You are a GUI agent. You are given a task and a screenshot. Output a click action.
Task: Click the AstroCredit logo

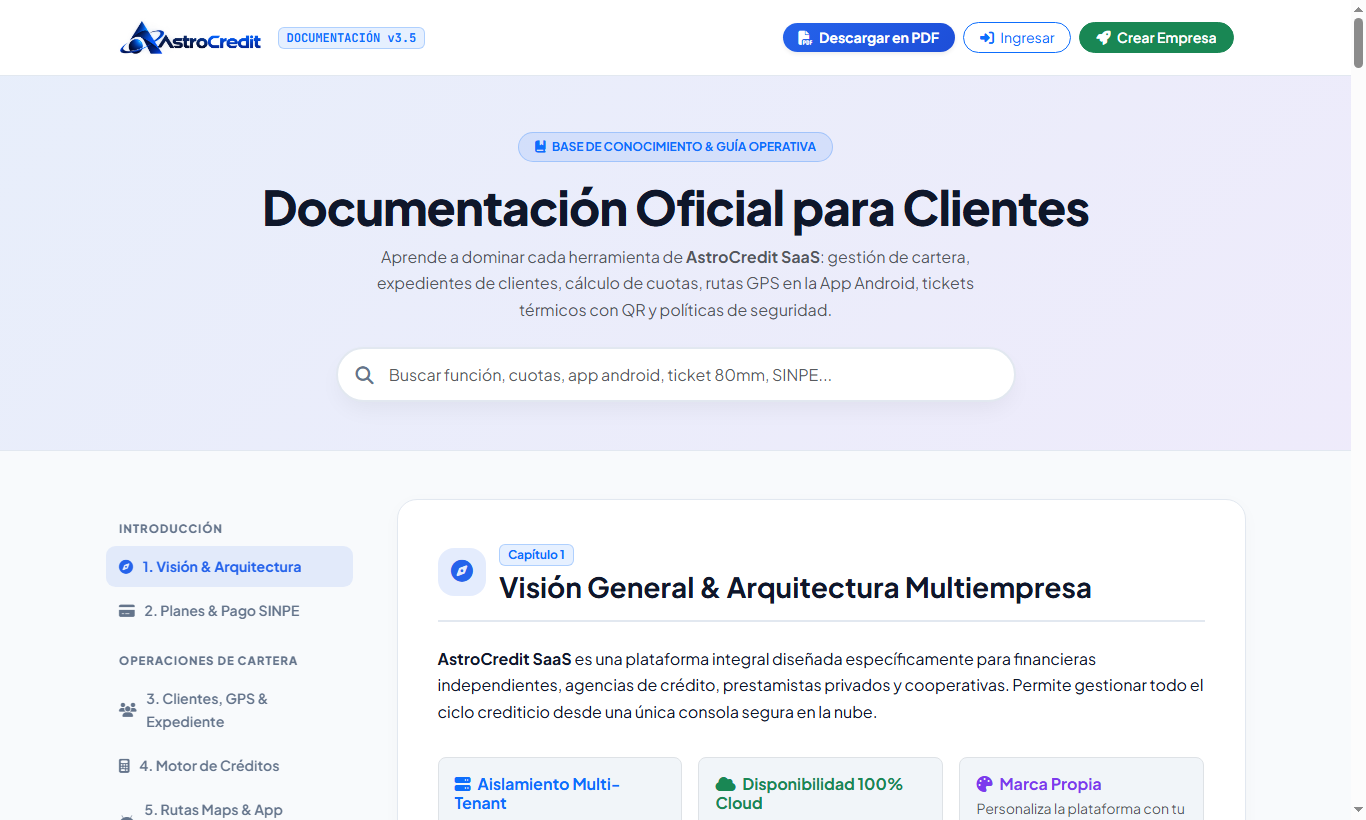click(x=190, y=38)
